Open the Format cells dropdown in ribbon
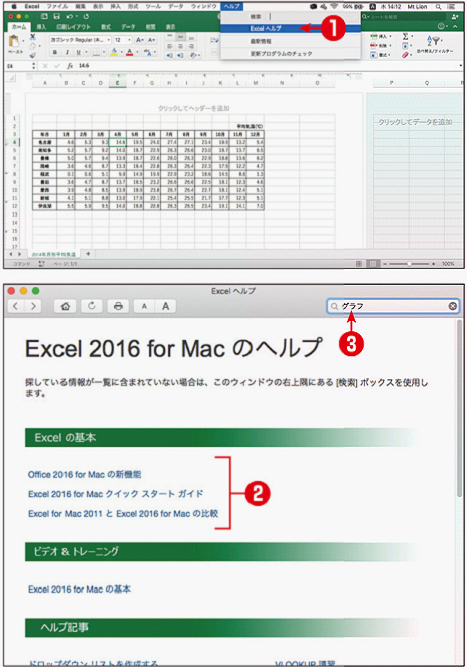467x667 pixels. pos(381,55)
